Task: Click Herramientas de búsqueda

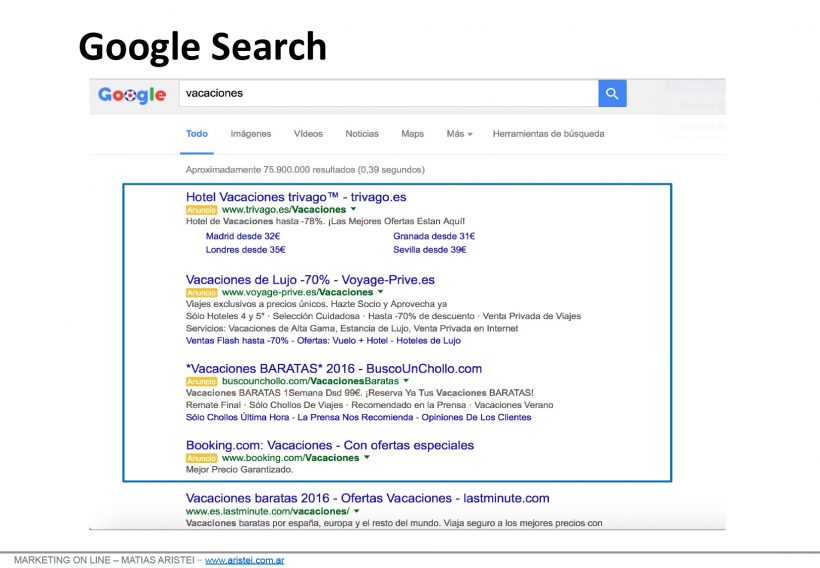Action: click(x=548, y=134)
